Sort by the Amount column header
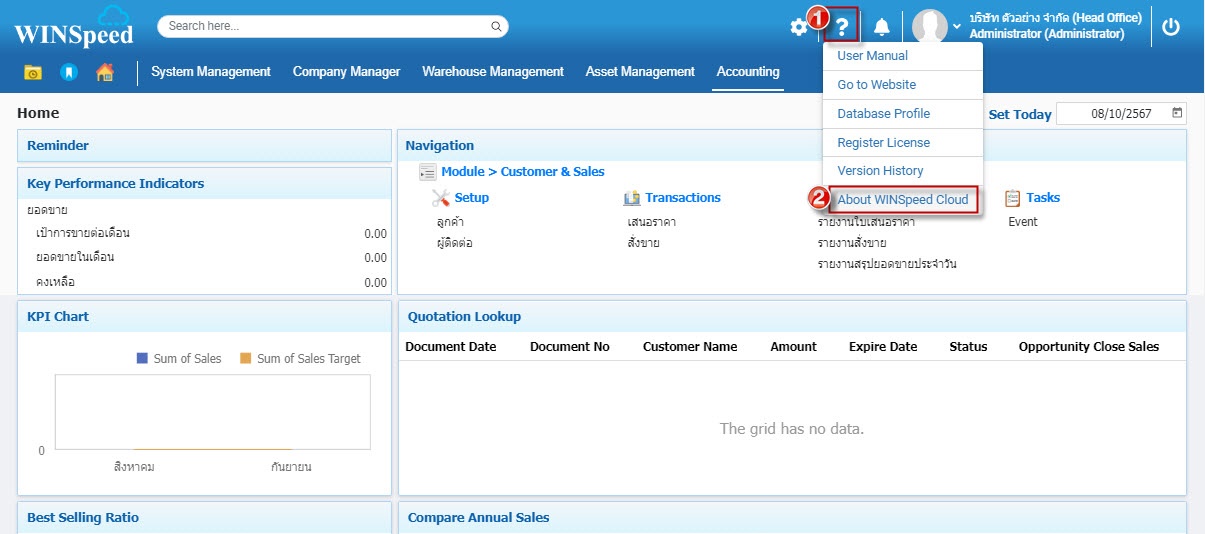Image resolution: width=1205 pixels, height=534 pixels. (x=793, y=347)
